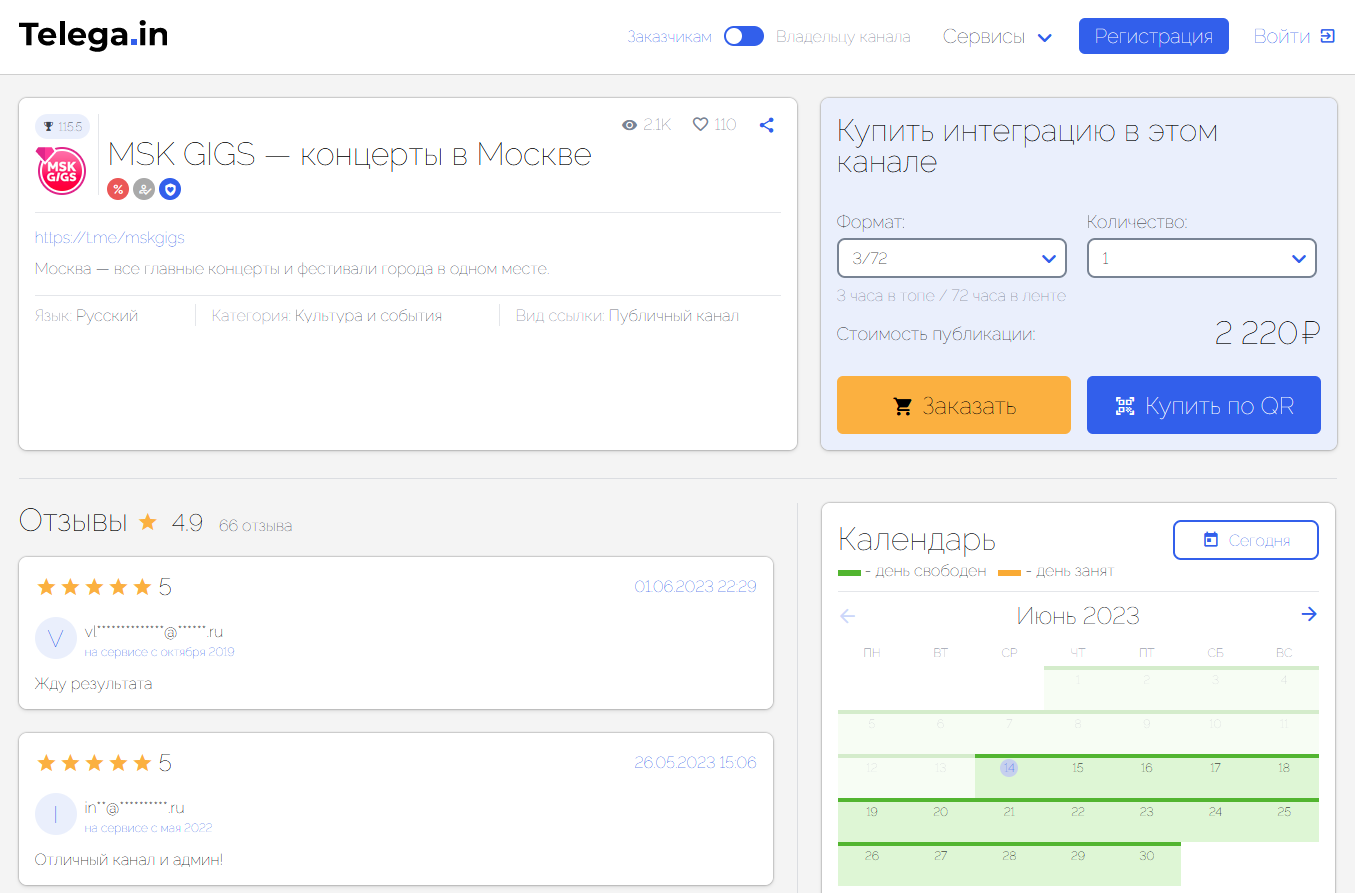Click the orange Заказать button
Image resolution: width=1355 pixels, height=893 pixels.
[x=954, y=405]
